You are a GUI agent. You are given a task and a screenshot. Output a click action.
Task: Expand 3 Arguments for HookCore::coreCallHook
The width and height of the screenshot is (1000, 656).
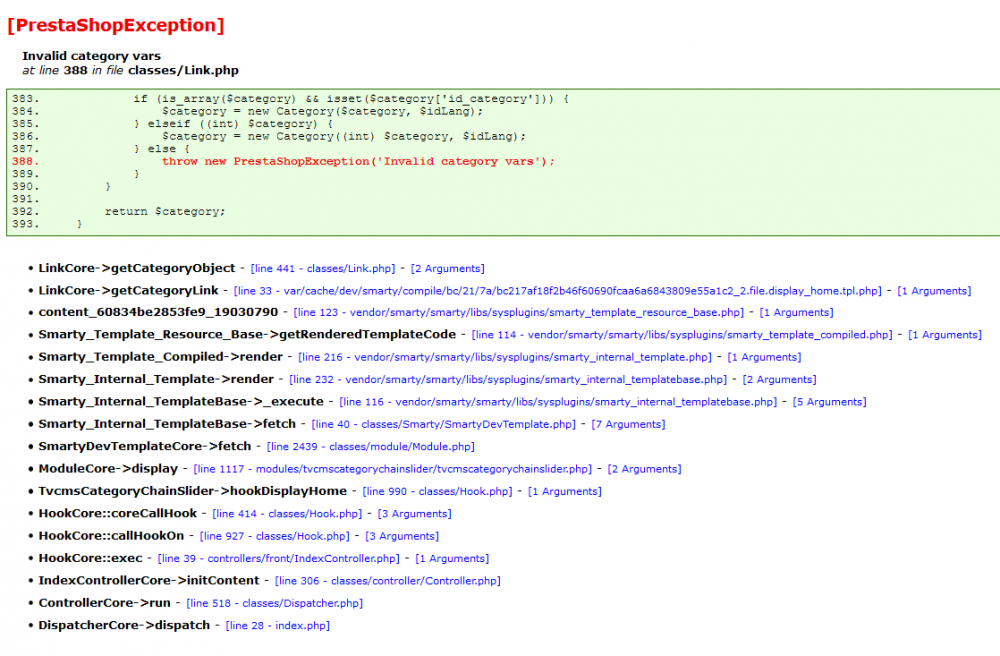(415, 514)
